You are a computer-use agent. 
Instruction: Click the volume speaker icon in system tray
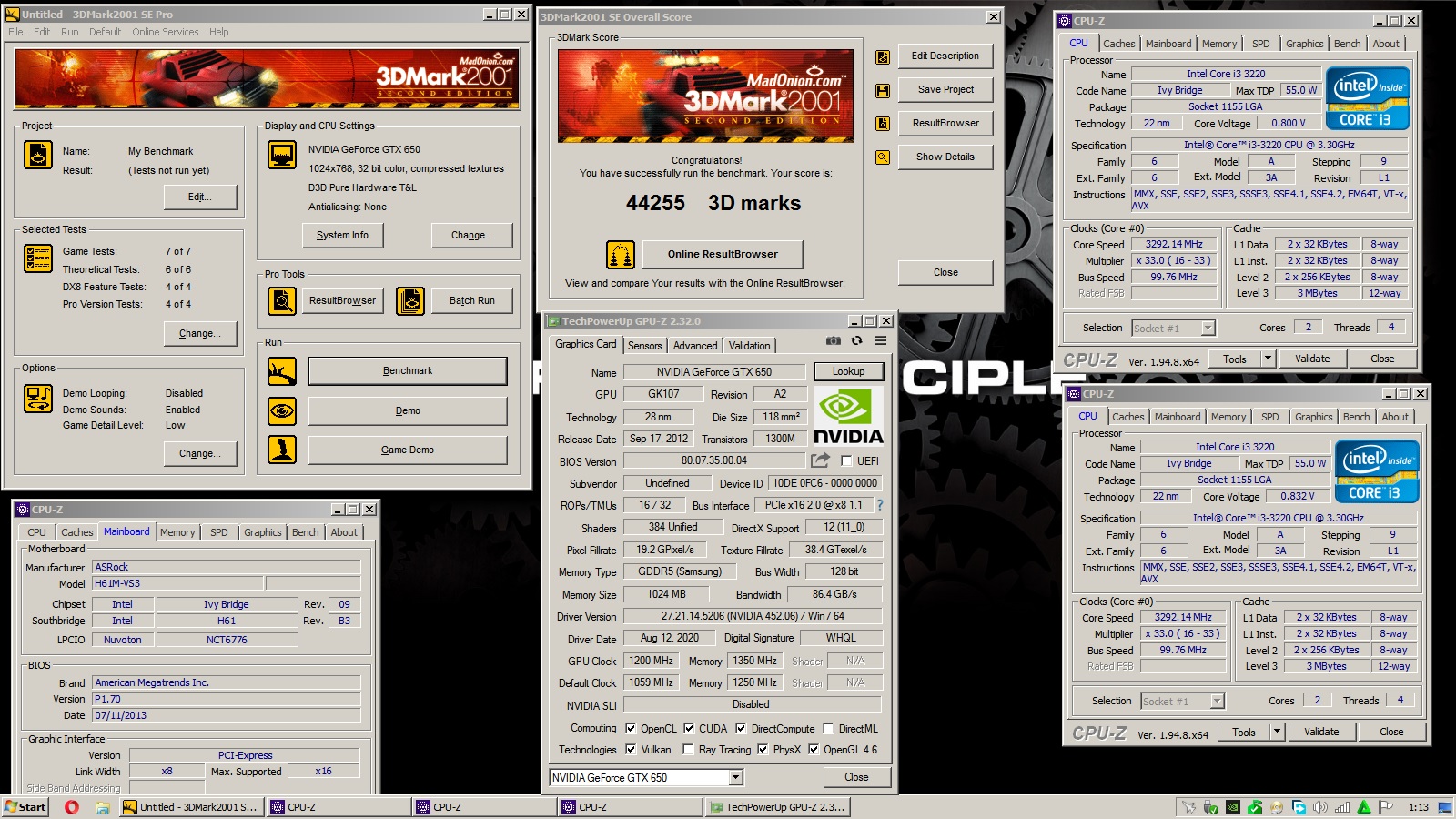coord(1319,807)
